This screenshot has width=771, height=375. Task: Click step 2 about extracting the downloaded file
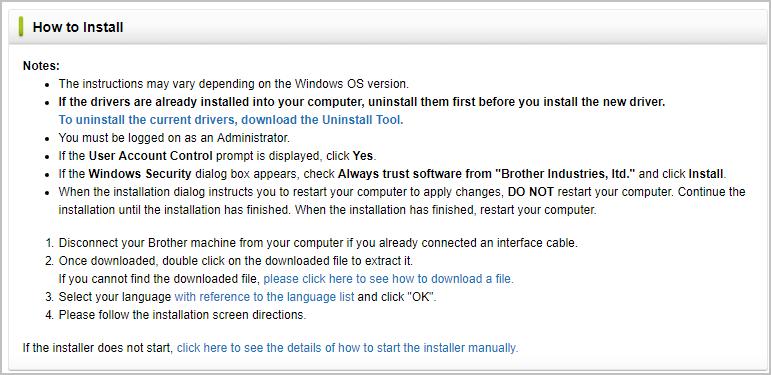coord(236,260)
